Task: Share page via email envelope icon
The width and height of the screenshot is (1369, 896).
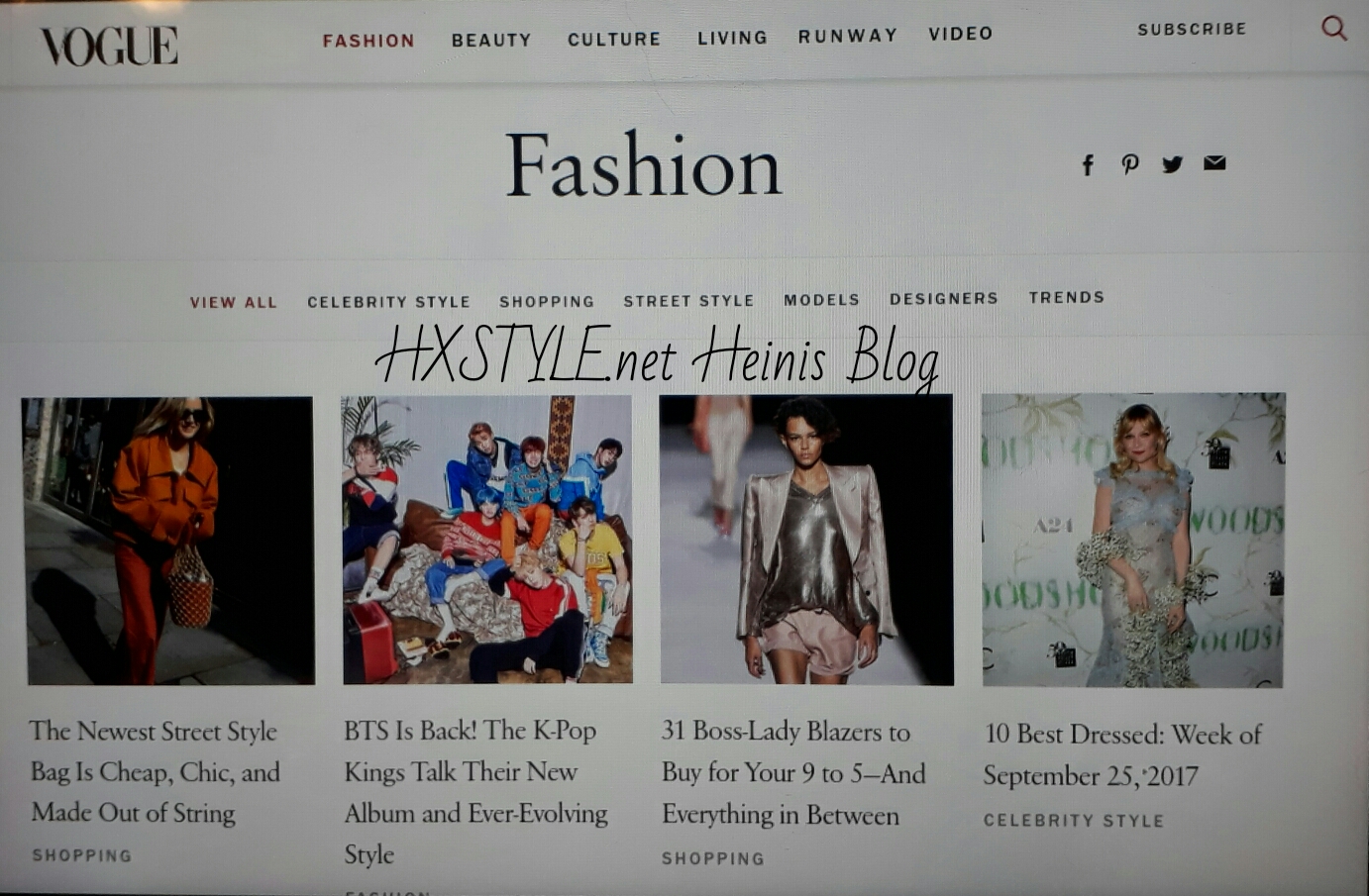Action: coord(1214,163)
